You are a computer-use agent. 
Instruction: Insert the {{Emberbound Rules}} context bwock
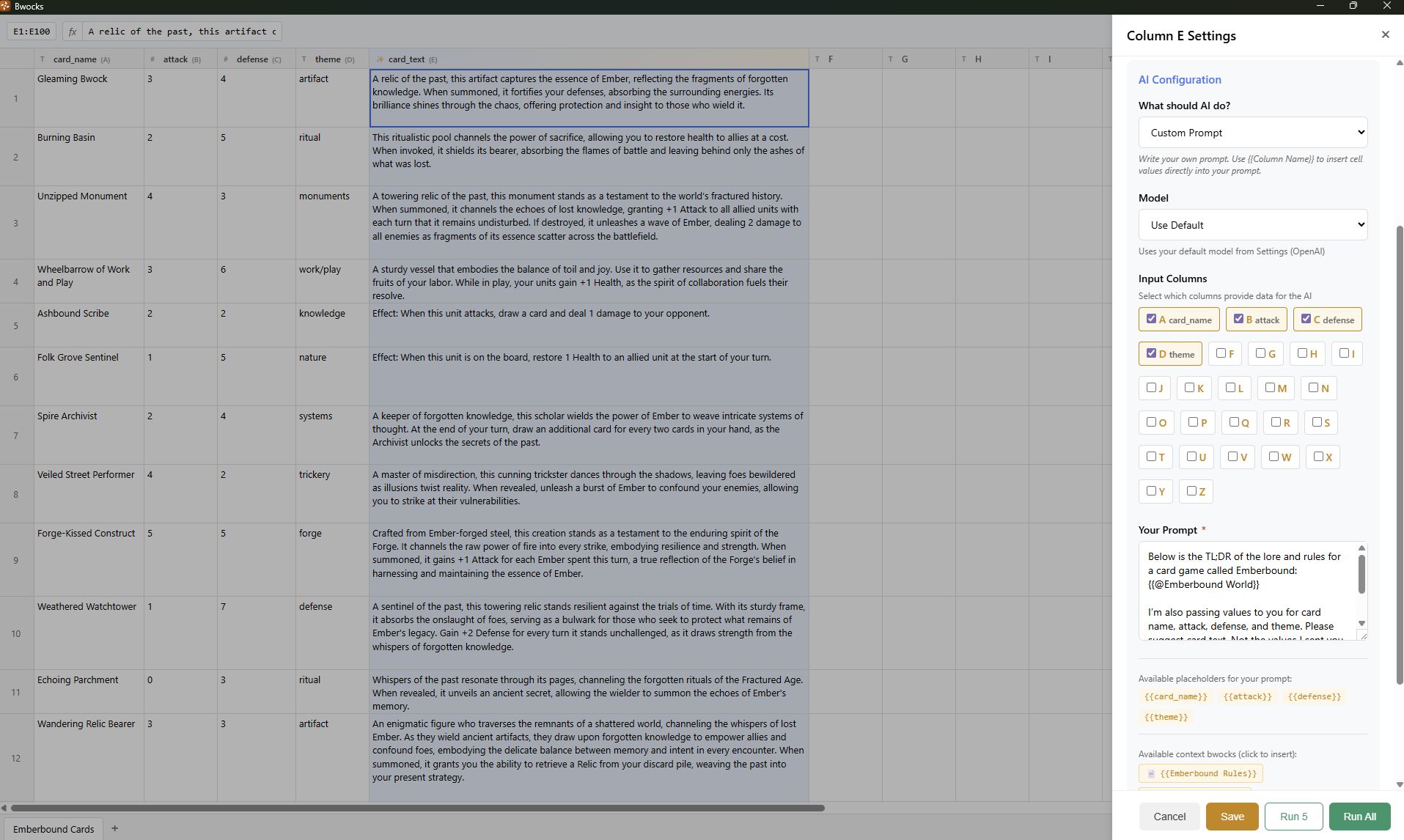(1200, 773)
